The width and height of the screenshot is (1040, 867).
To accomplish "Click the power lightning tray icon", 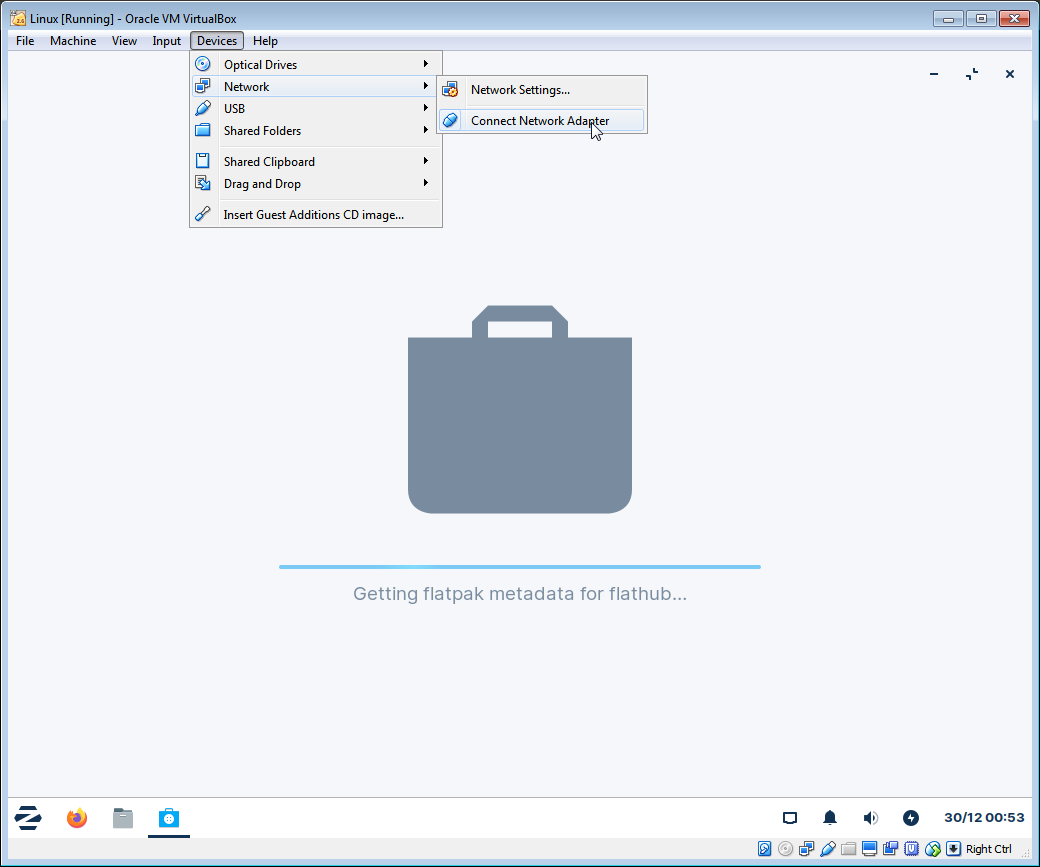I will [x=911, y=818].
